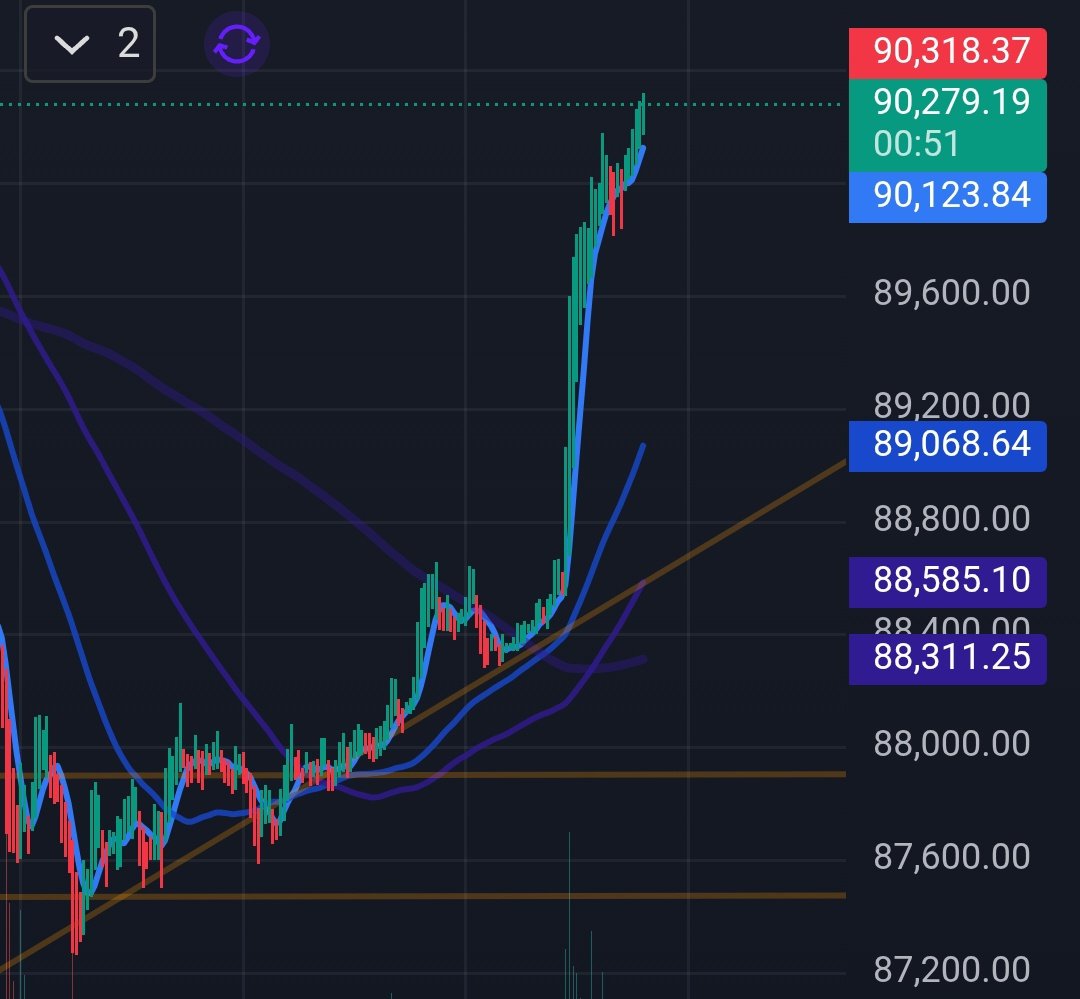Tap the purple indicator label 88,311.25
The height and width of the screenshot is (999, 1080).
coord(946,657)
